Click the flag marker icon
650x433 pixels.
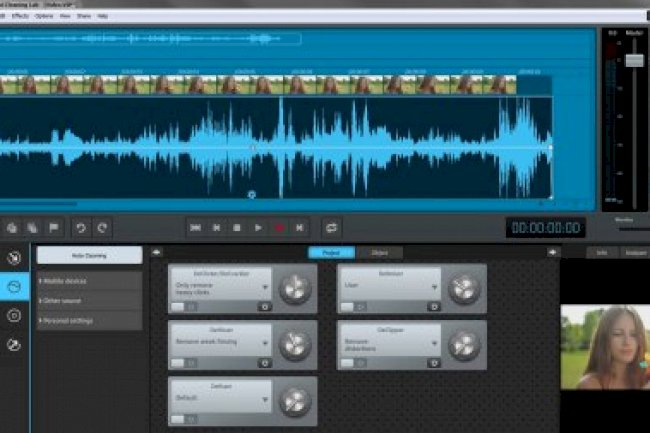[54, 228]
